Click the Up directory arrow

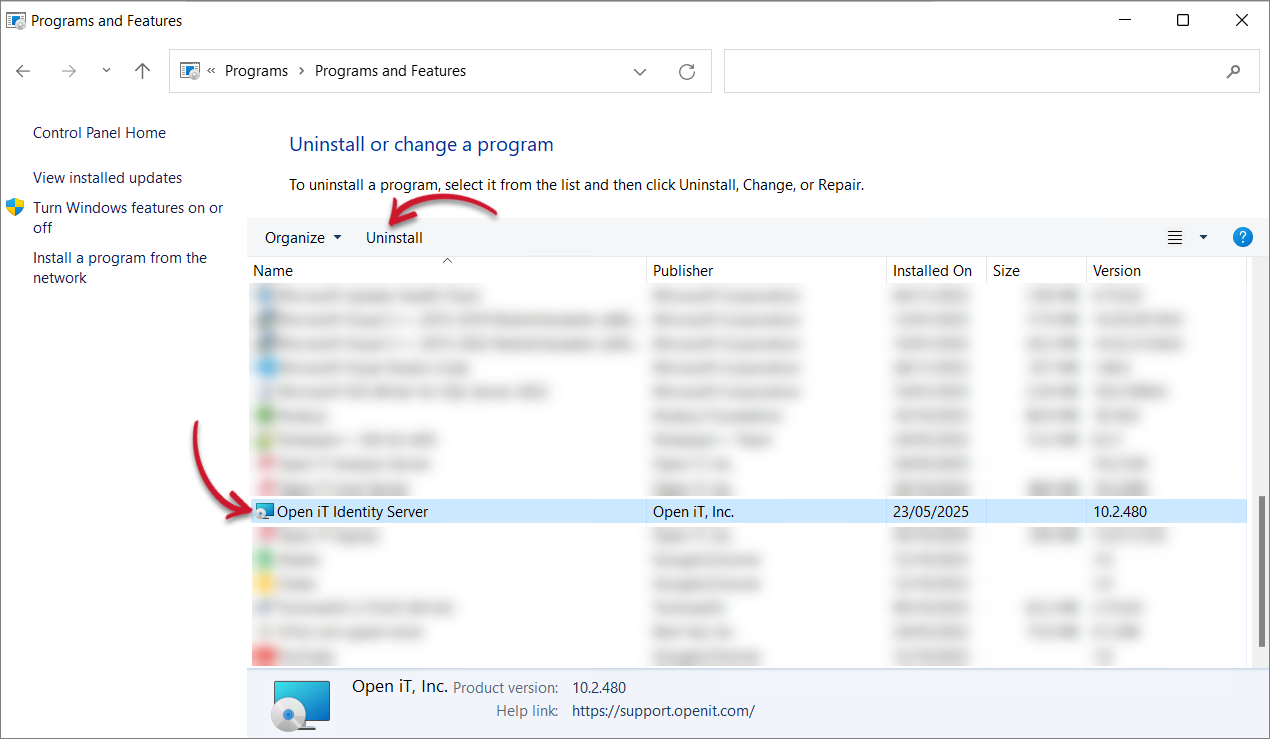(x=142, y=71)
